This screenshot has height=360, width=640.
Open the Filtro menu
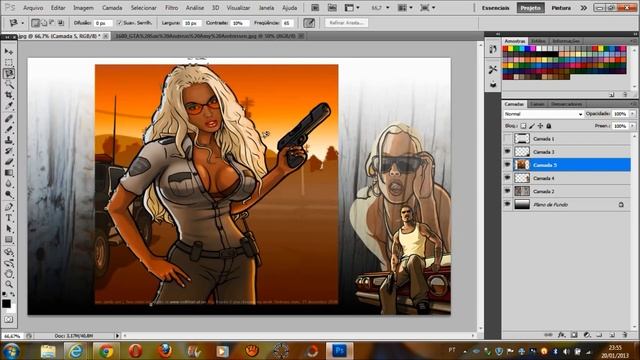pyautogui.click(x=171, y=8)
